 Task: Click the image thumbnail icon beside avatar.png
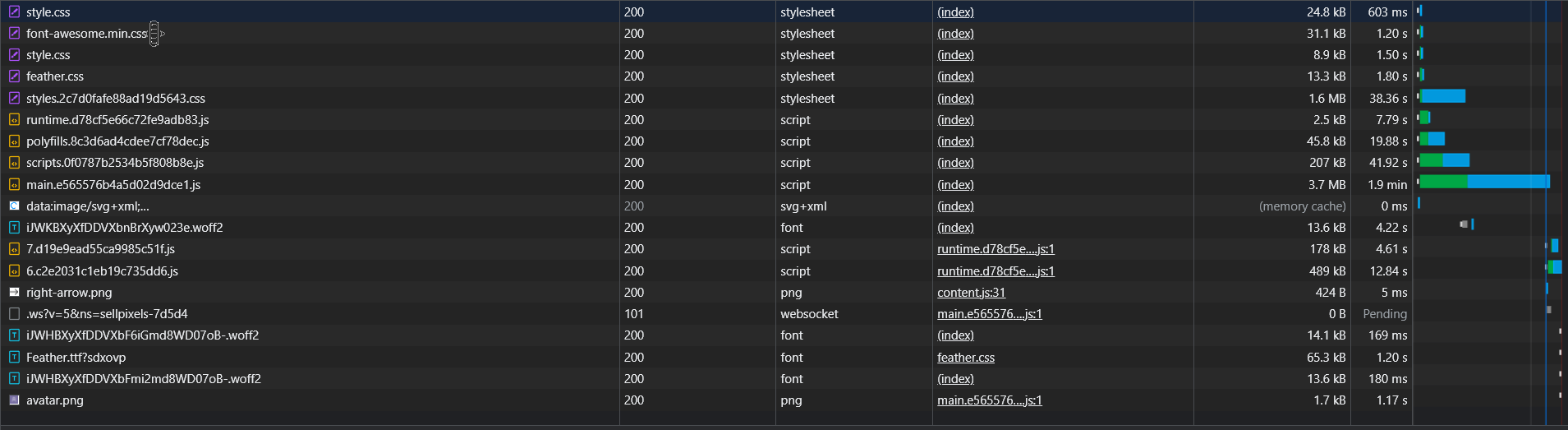(x=14, y=400)
